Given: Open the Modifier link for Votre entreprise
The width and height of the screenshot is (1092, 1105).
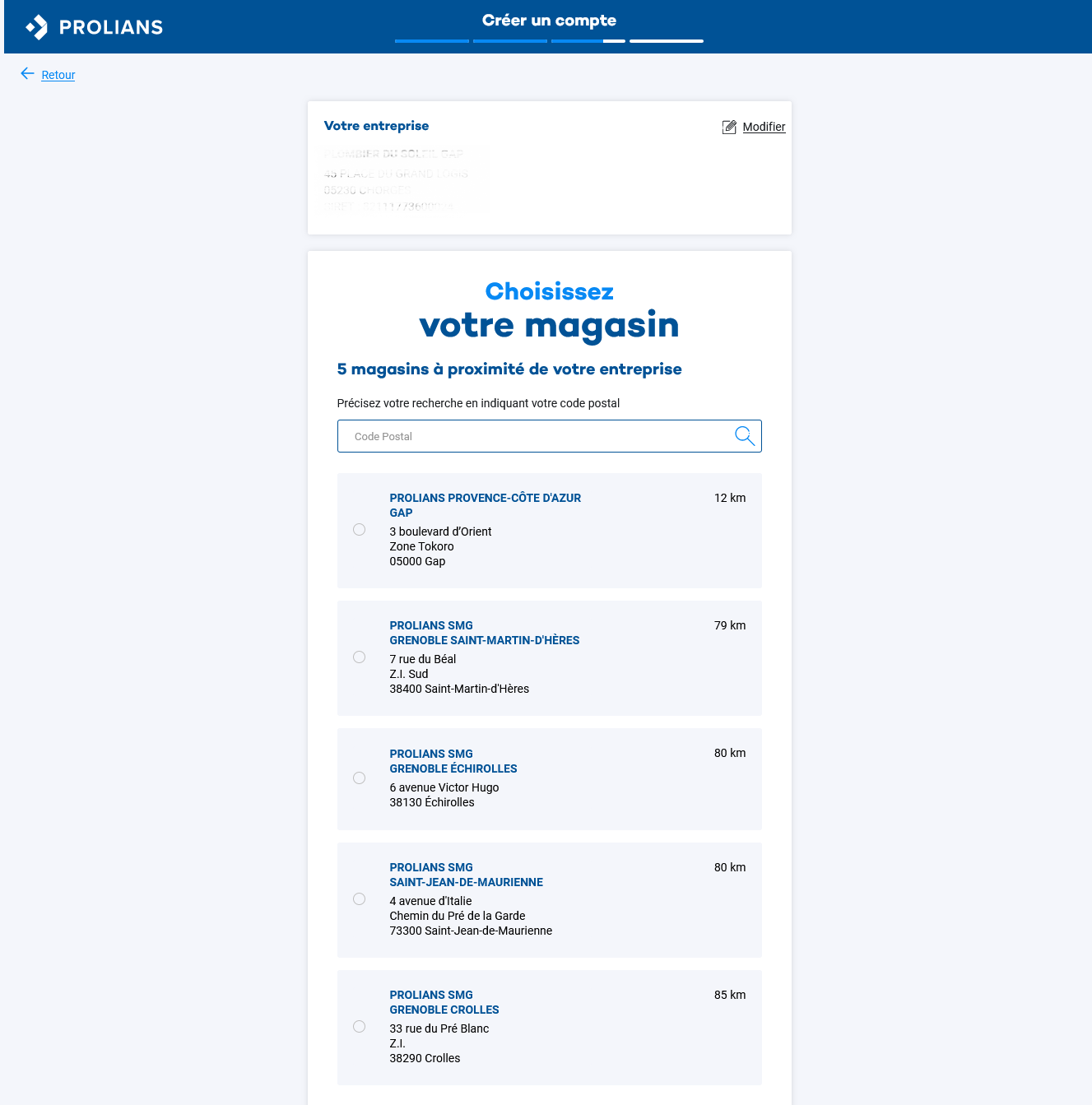Looking at the screenshot, I should 764,127.
